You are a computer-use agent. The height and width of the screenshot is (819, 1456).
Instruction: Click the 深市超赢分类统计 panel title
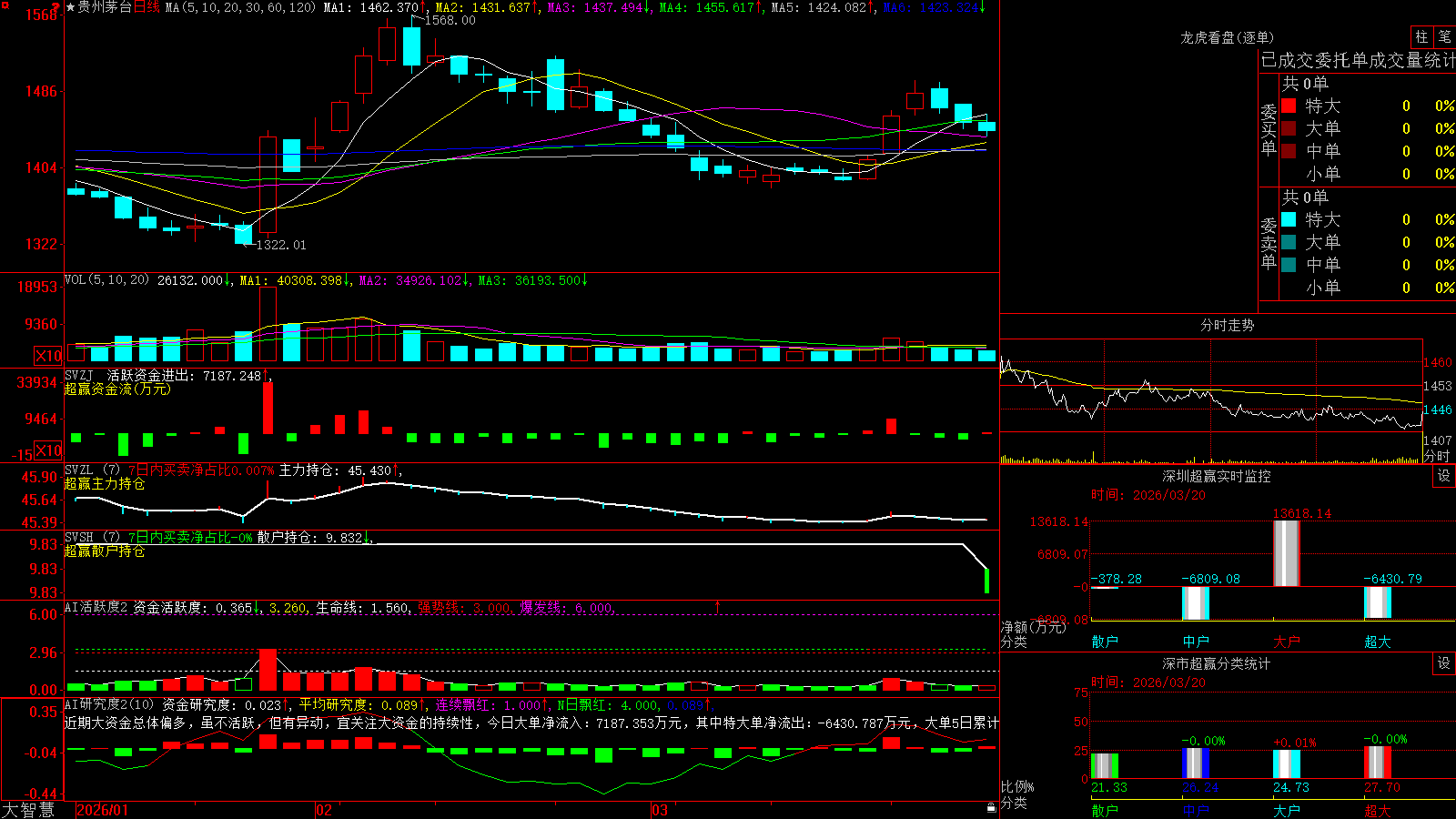(1217, 663)
